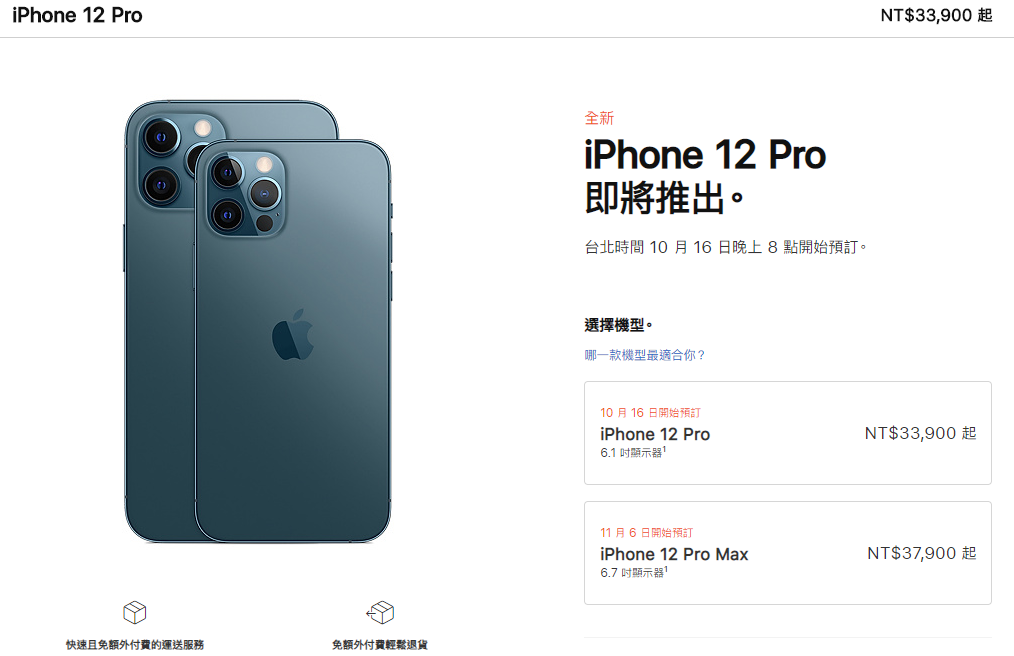Click the Apple logo on phone back
Image resolution: width=1014 pixels, height=656 pixels.
click(293, 334)
